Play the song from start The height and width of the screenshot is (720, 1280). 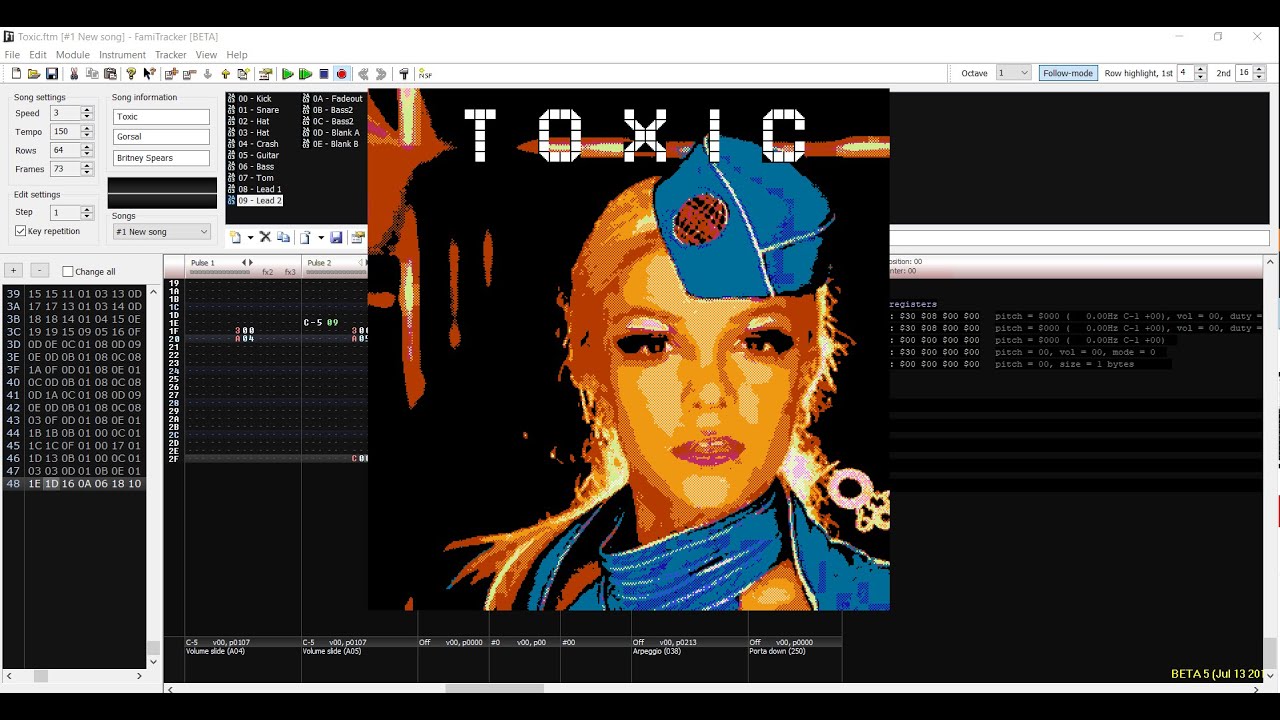(288, 74)
